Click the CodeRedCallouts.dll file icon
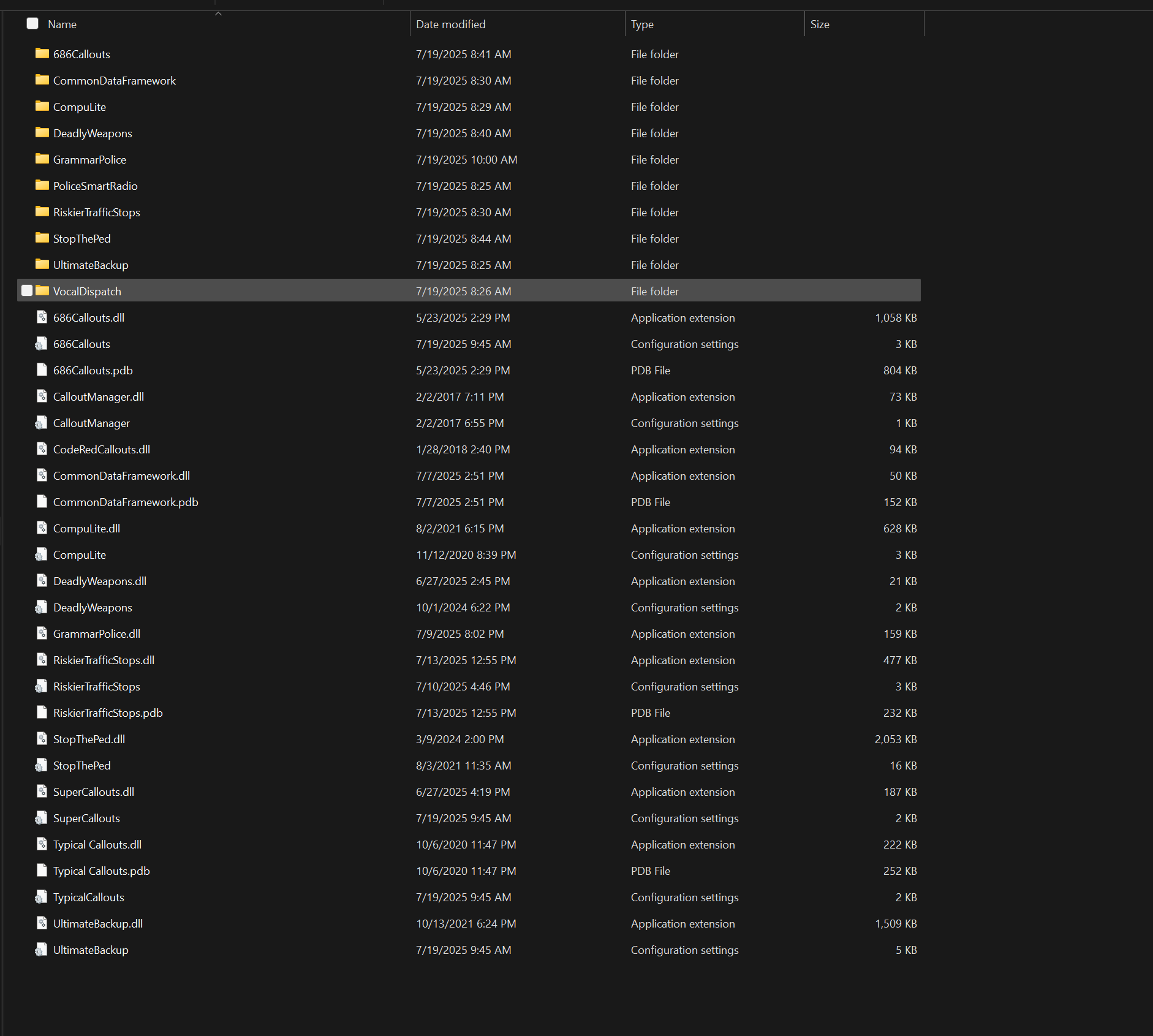 click(x=42, y=448)
